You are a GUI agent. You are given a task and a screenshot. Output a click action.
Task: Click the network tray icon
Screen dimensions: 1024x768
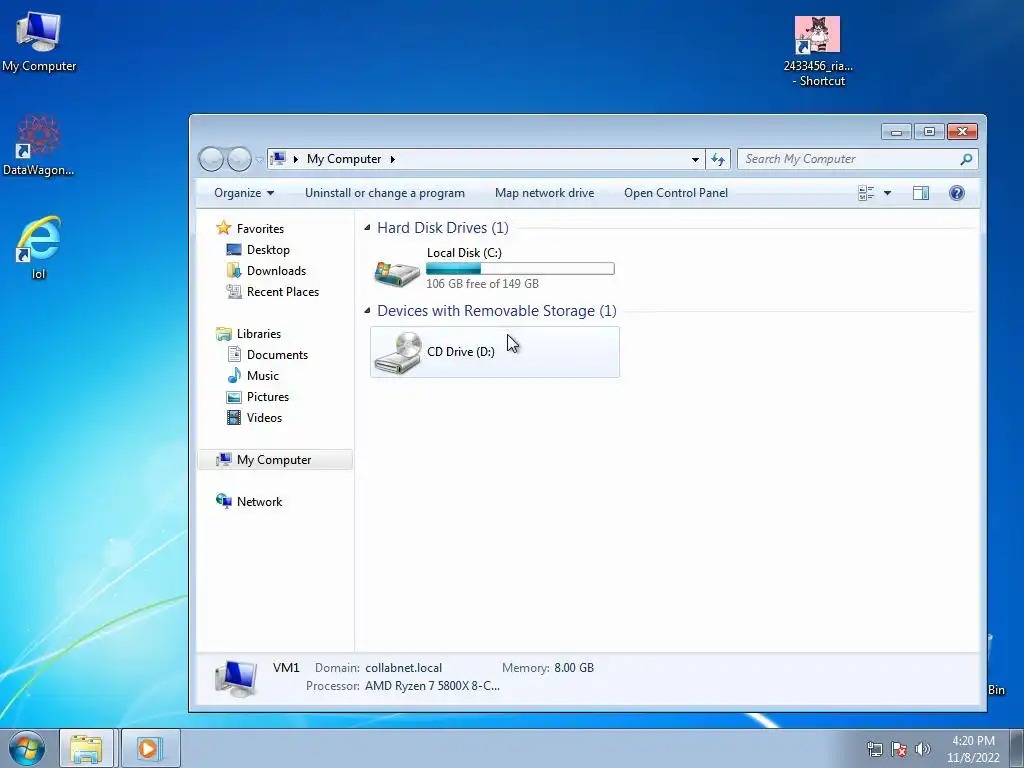tap(874, 749)
